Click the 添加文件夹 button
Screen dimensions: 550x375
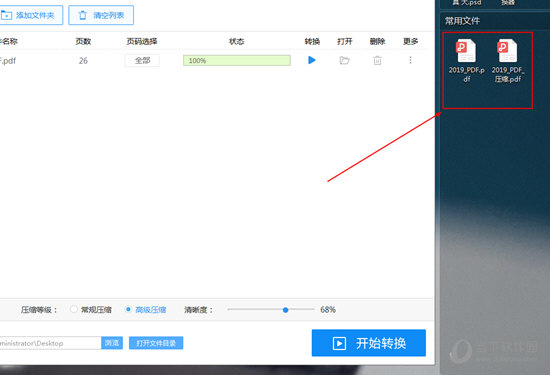point(31,15)
